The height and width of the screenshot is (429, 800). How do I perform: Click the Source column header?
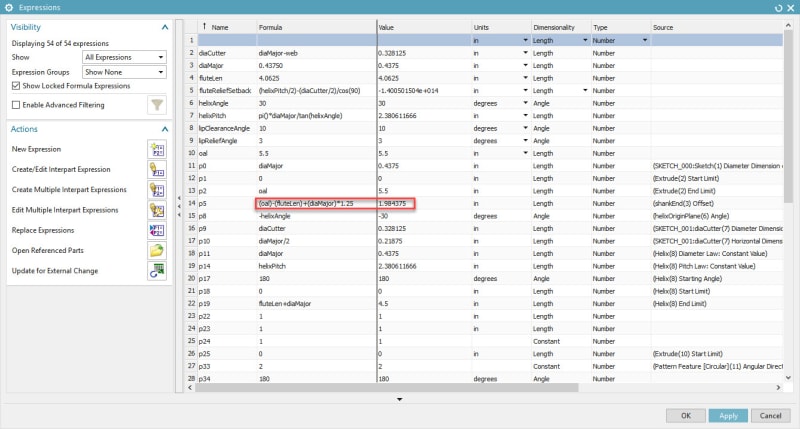tap(717, 28)
